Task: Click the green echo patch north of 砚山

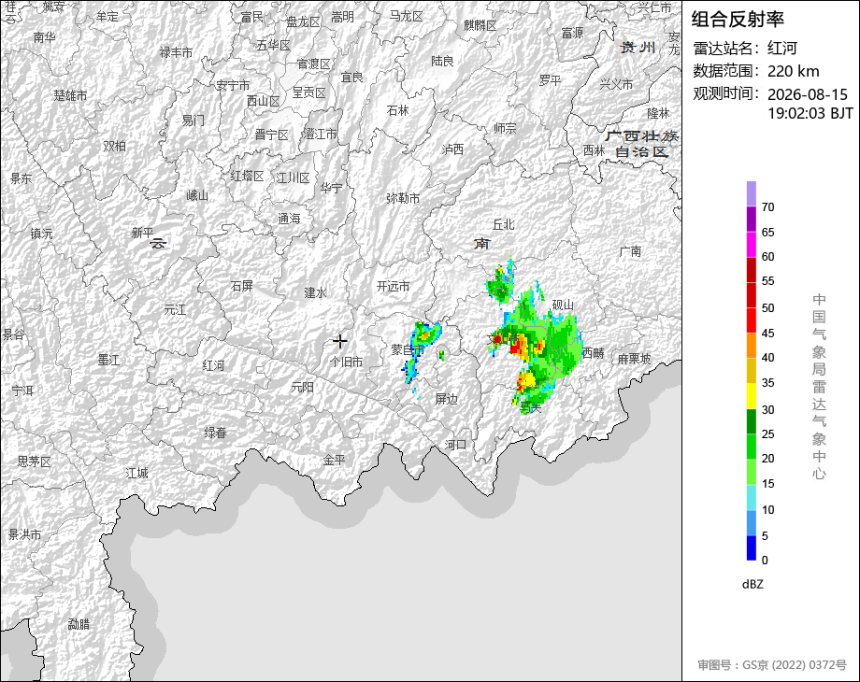Action: 500,284
